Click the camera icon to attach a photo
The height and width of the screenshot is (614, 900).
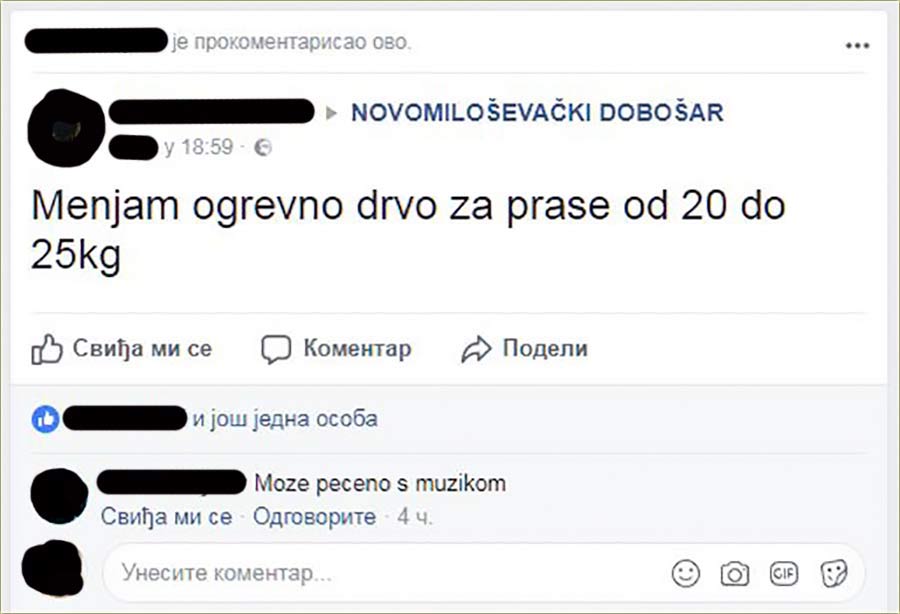(x=735, y=573)
